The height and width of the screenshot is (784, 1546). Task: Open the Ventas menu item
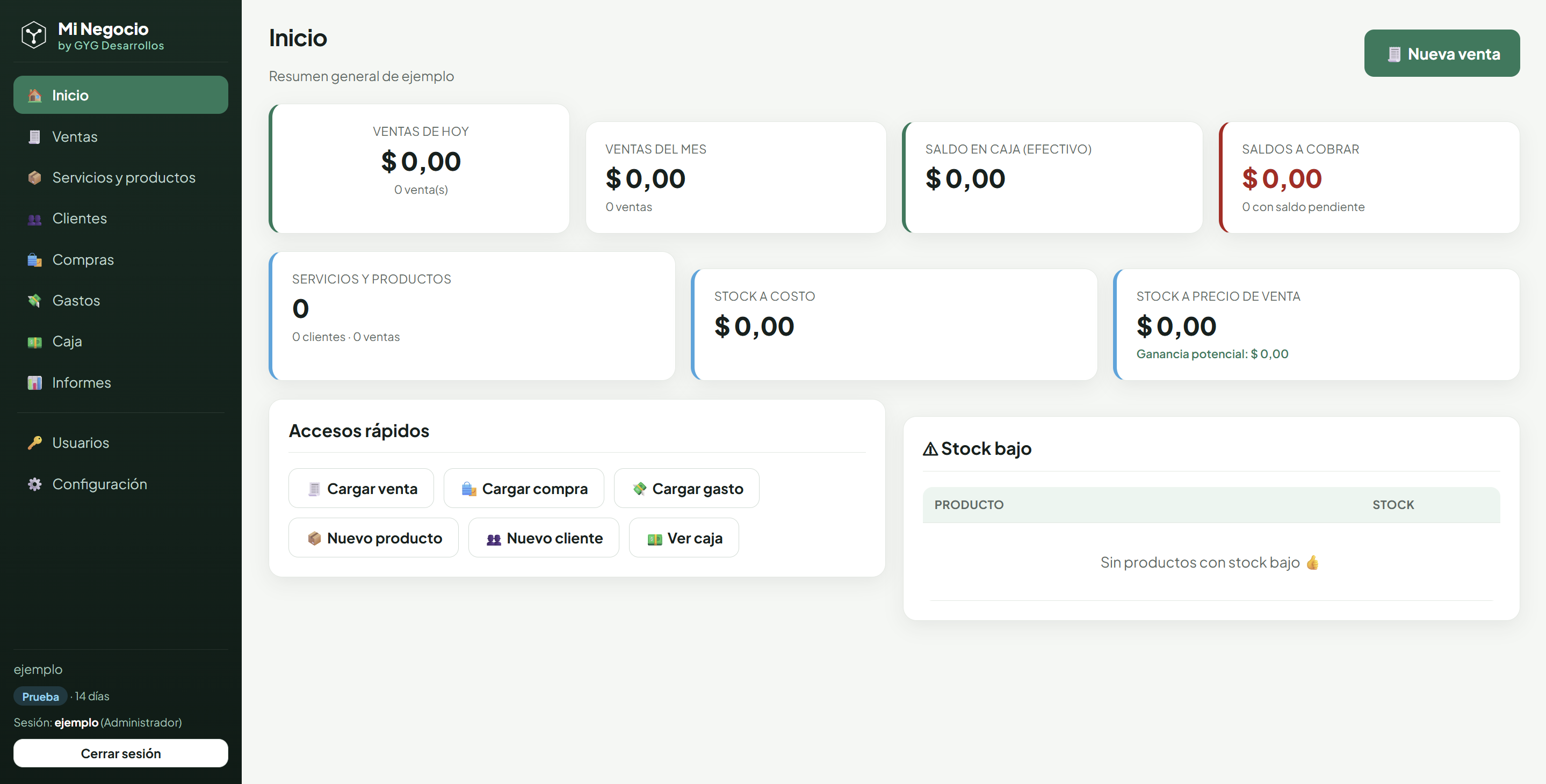point(121,137)
